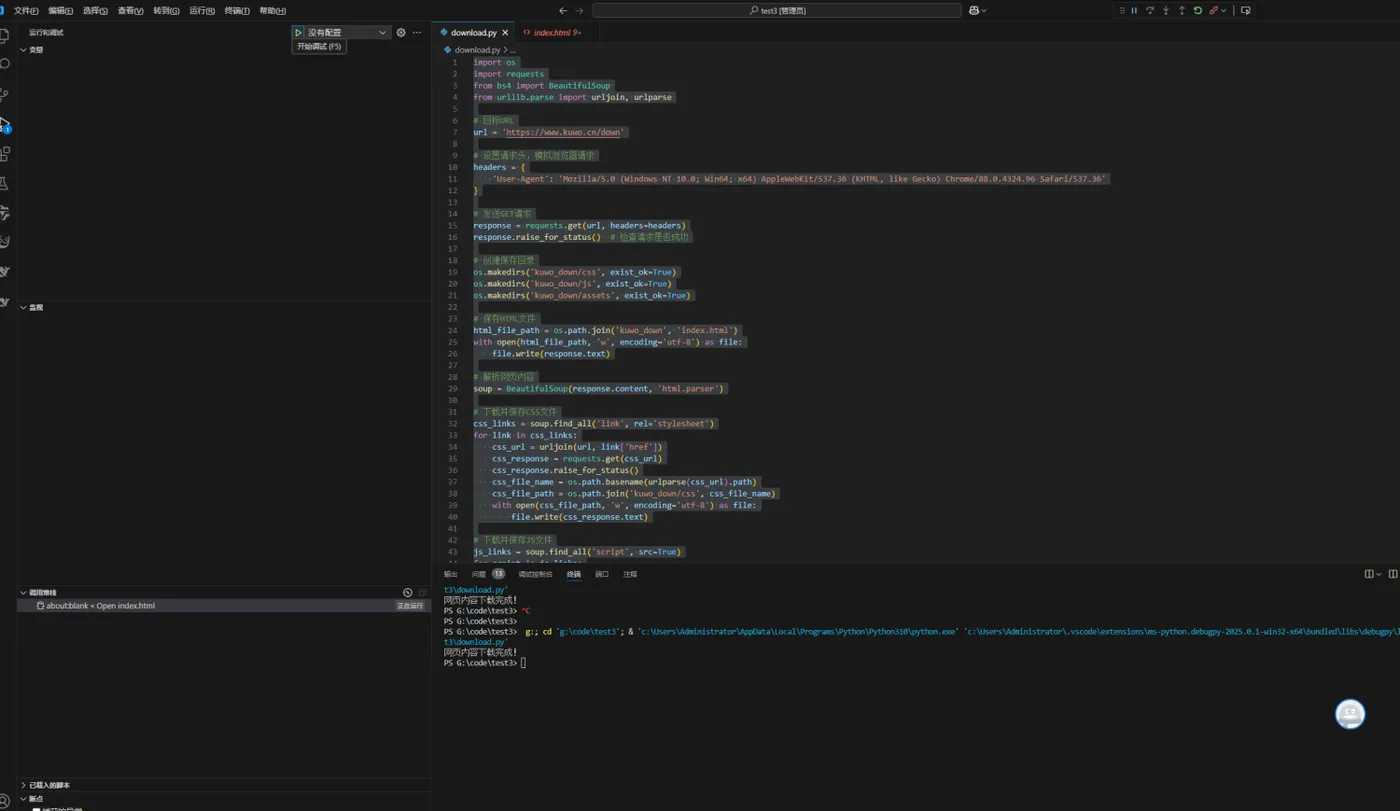Image resolution: width=1400 pixels, height=811 pixels.
Task: Open launch.json via the gear icon
Action: pyautogui.click(x=401, y=33)
